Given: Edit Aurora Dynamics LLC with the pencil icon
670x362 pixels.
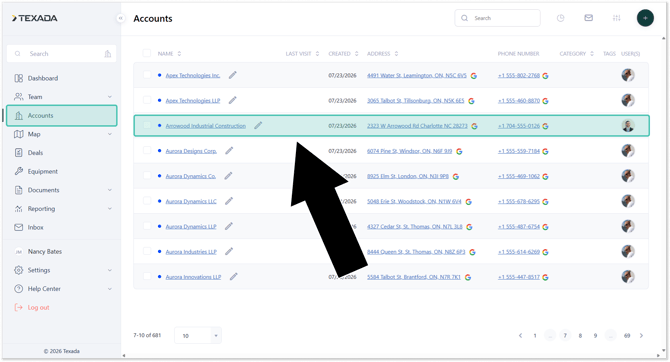Looking at the screenshot, I should click(x=229, y=201).
